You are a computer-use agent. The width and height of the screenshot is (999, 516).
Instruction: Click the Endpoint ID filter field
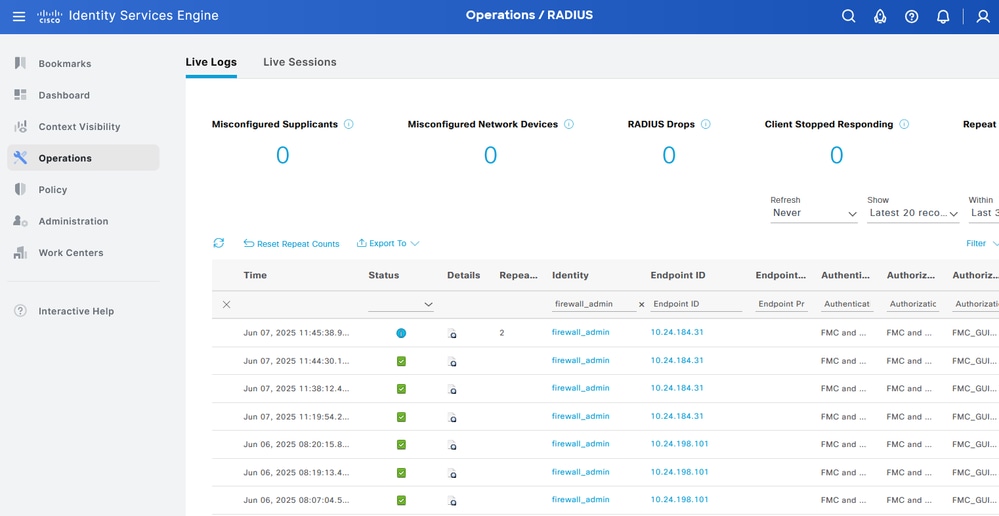pos(696,305)
